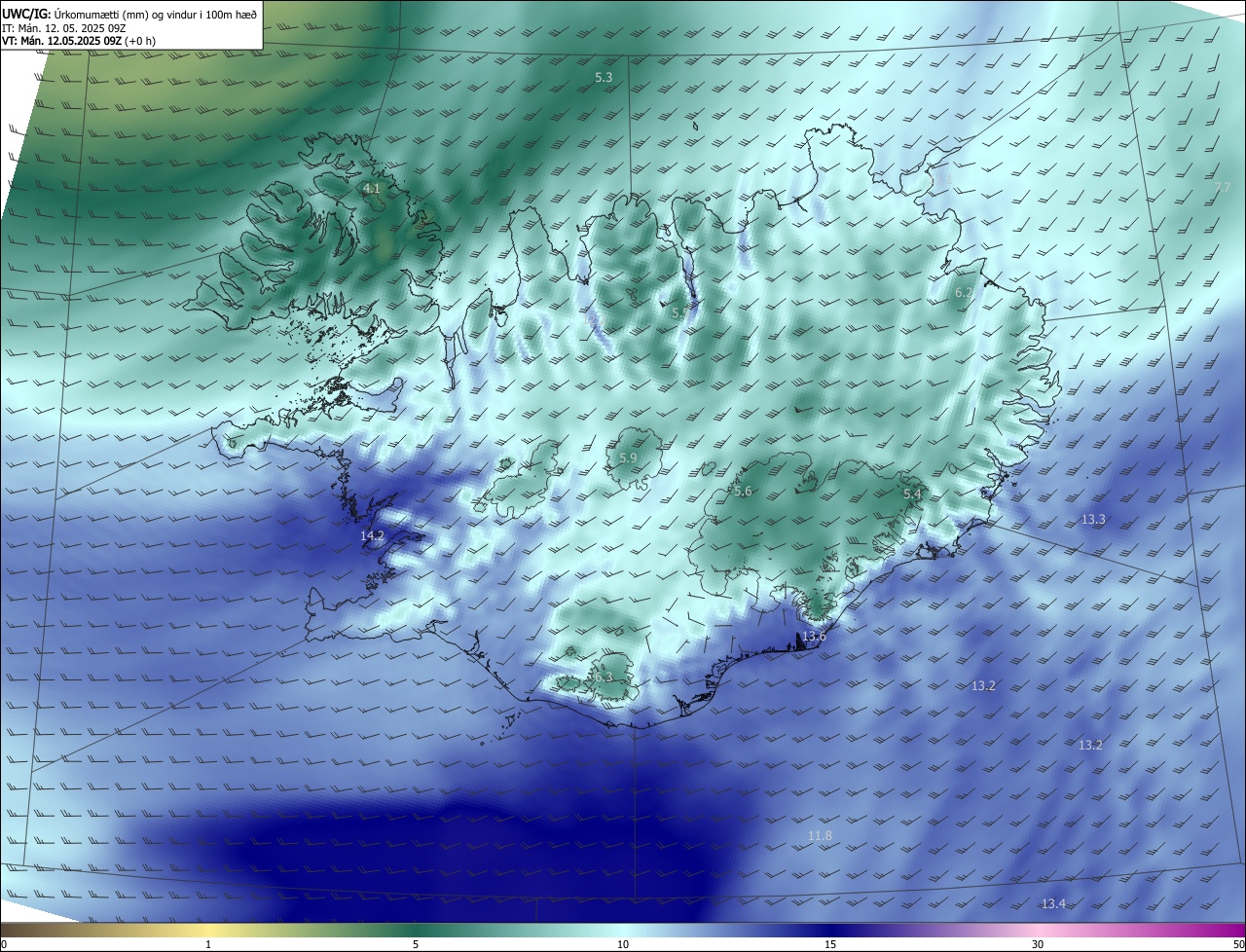Click the 13.6 value on the south coast

point(814,637)
